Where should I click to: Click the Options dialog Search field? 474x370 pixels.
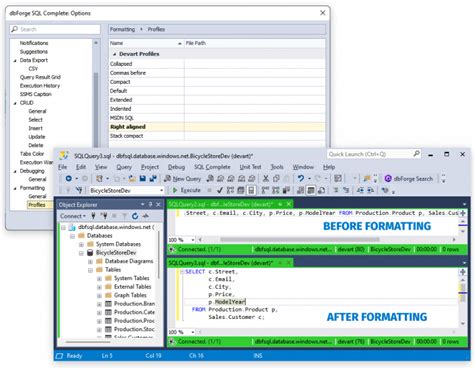[x=55, y=29]
